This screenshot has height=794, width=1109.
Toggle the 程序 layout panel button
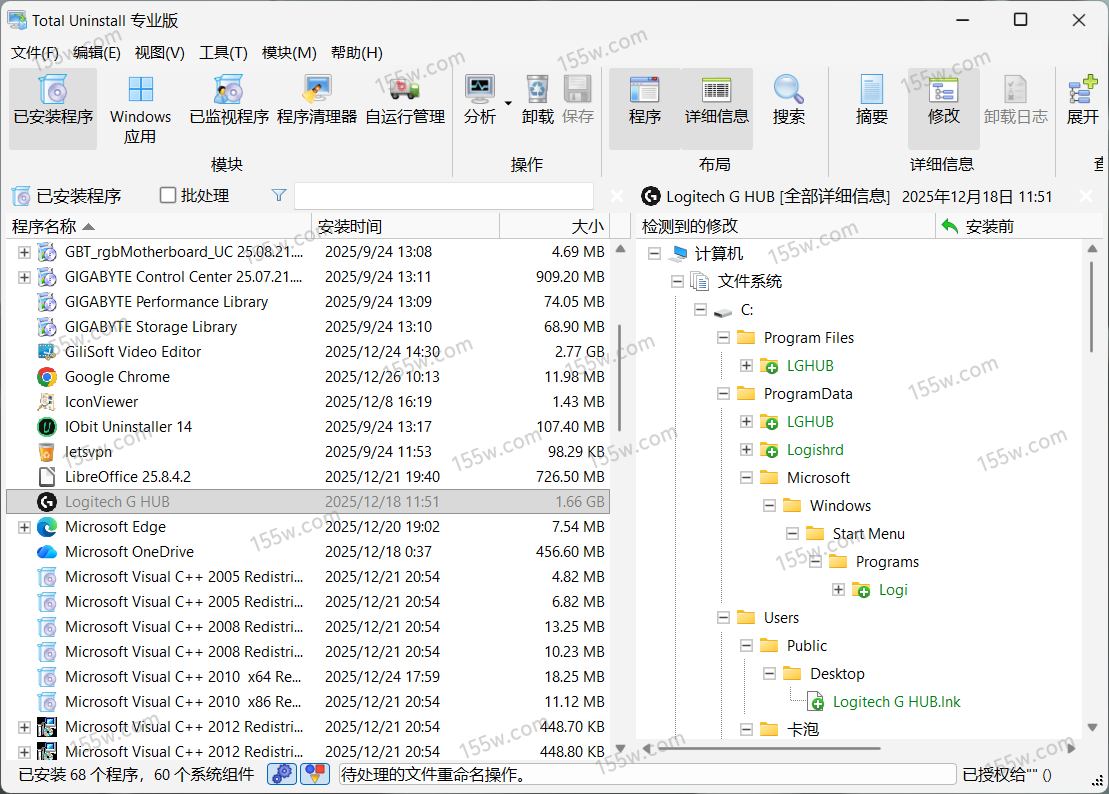pos(644,102)
